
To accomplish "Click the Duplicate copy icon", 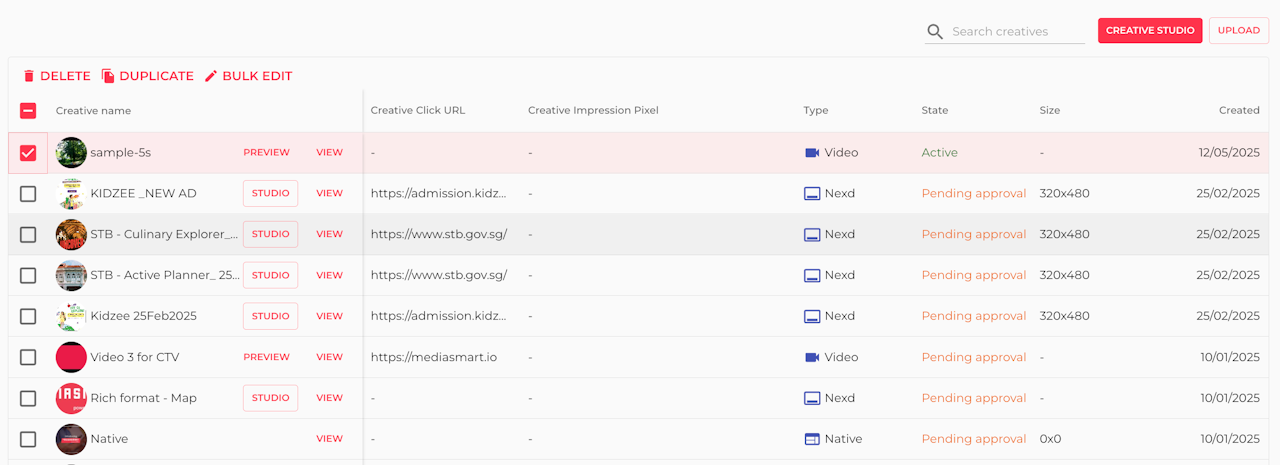I will click(x=108, y=76).
